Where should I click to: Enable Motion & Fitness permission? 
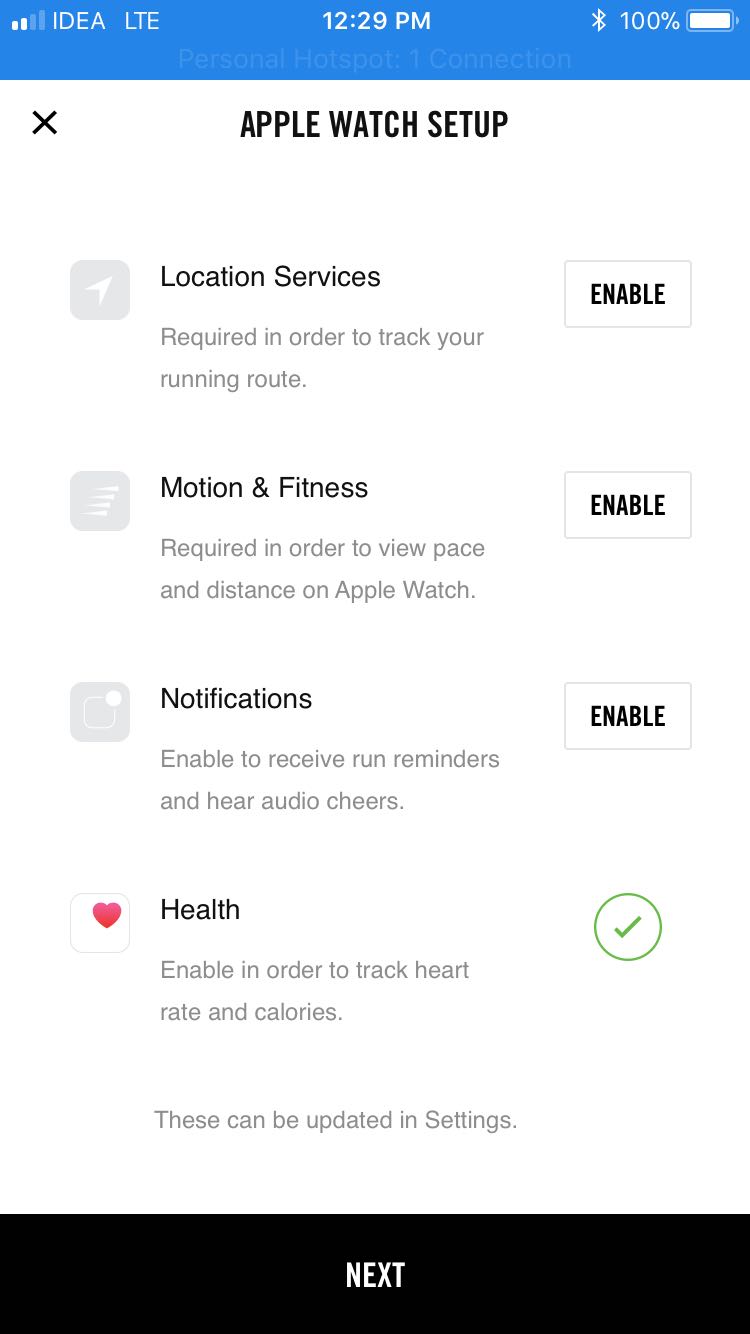pos(627,505)
